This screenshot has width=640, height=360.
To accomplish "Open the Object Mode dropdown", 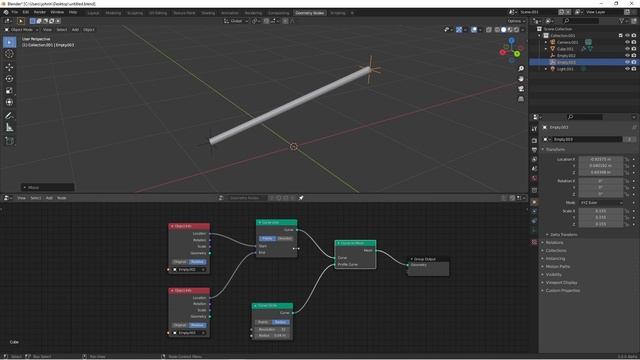I will [x=21, y=30].
